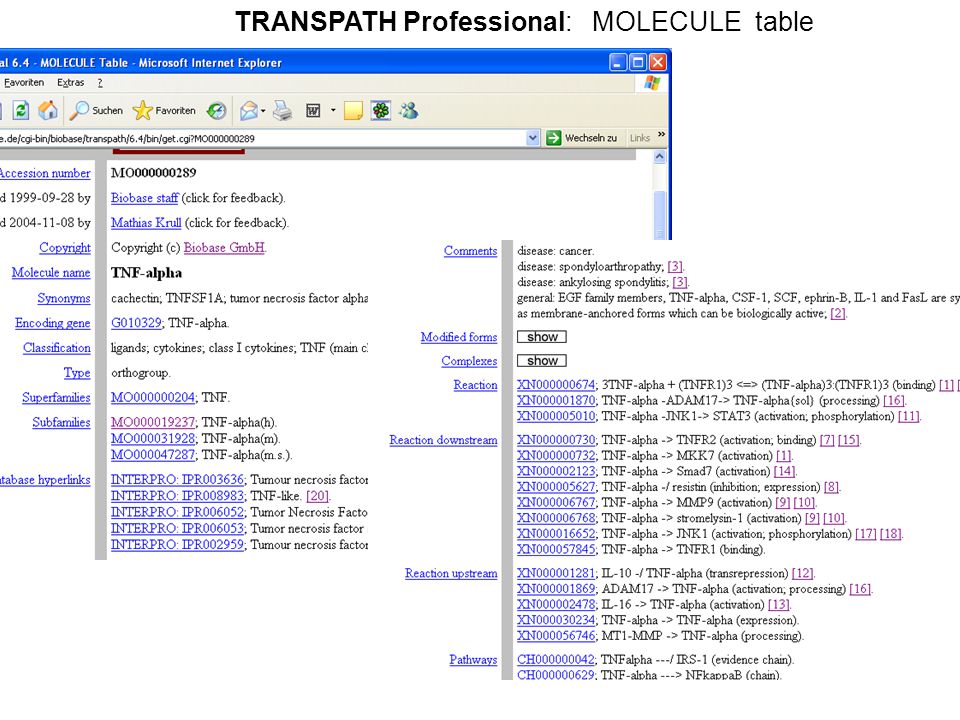Click the Classification field link
Viewport: 960px width, 720px height.
57,348
